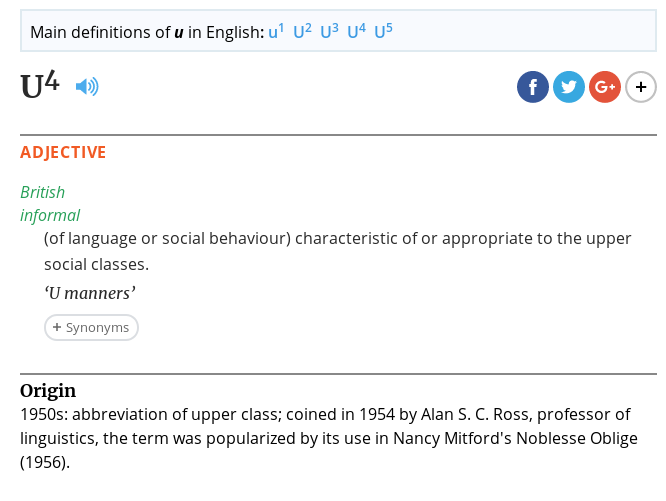Click the large U4 headword title
Screen dimensions: 666x501
point(40,86)
